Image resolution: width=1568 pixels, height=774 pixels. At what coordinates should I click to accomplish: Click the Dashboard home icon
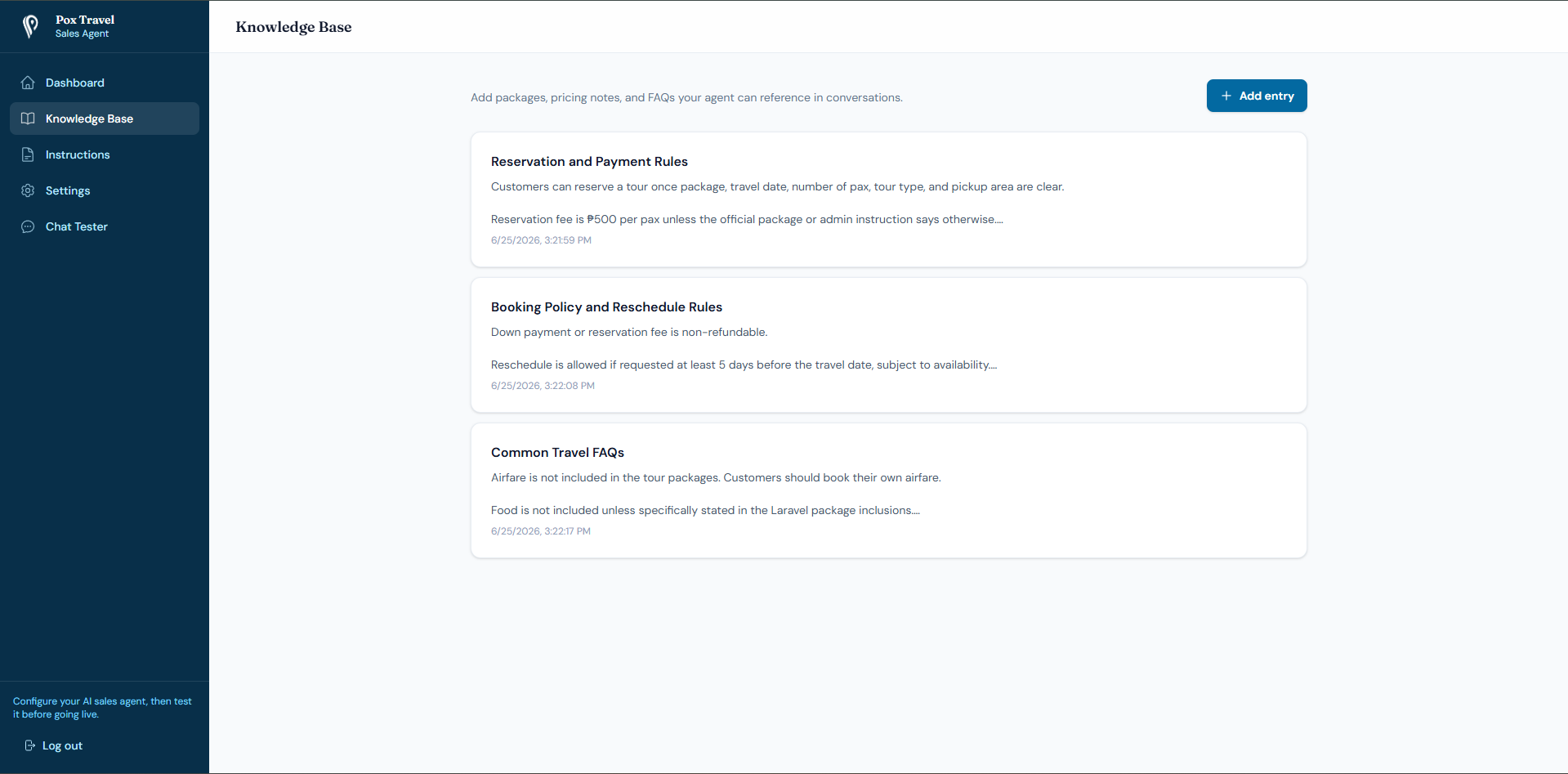pos(28,83)
